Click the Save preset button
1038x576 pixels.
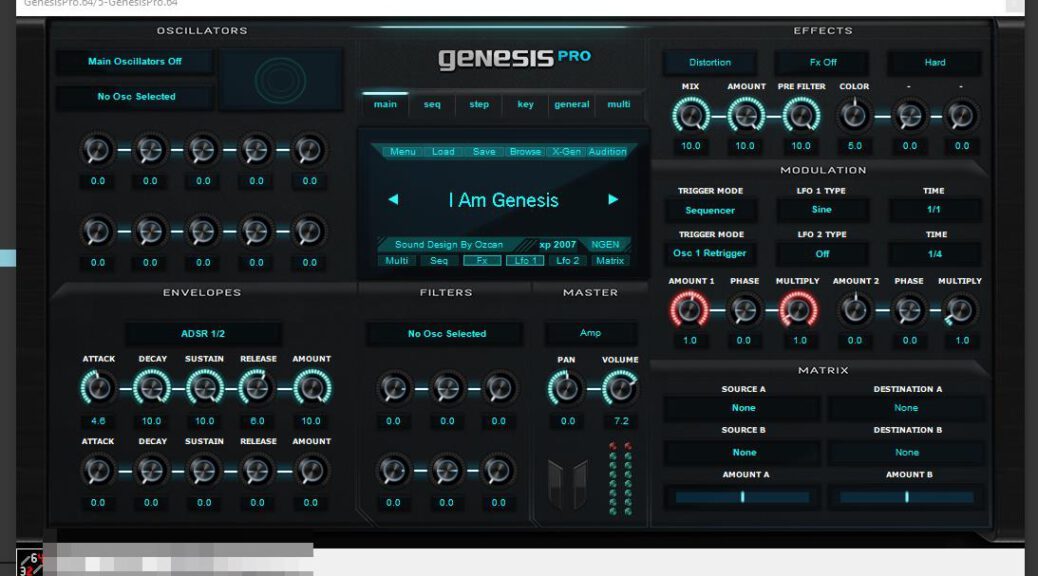point(484,152)
